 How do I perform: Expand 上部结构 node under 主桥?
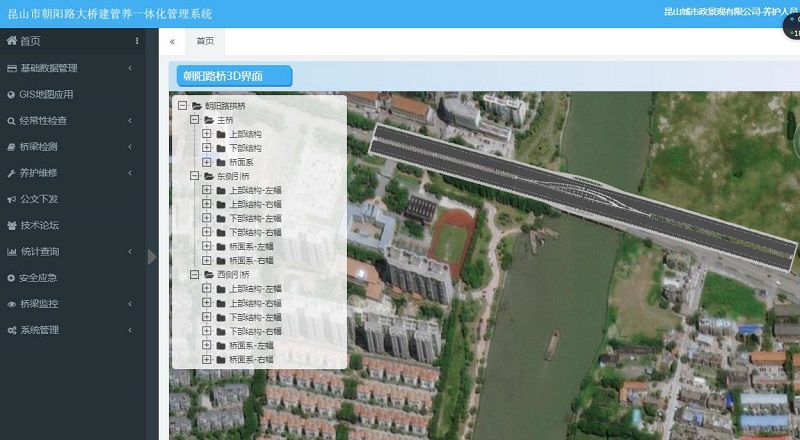tap(207, 133)
